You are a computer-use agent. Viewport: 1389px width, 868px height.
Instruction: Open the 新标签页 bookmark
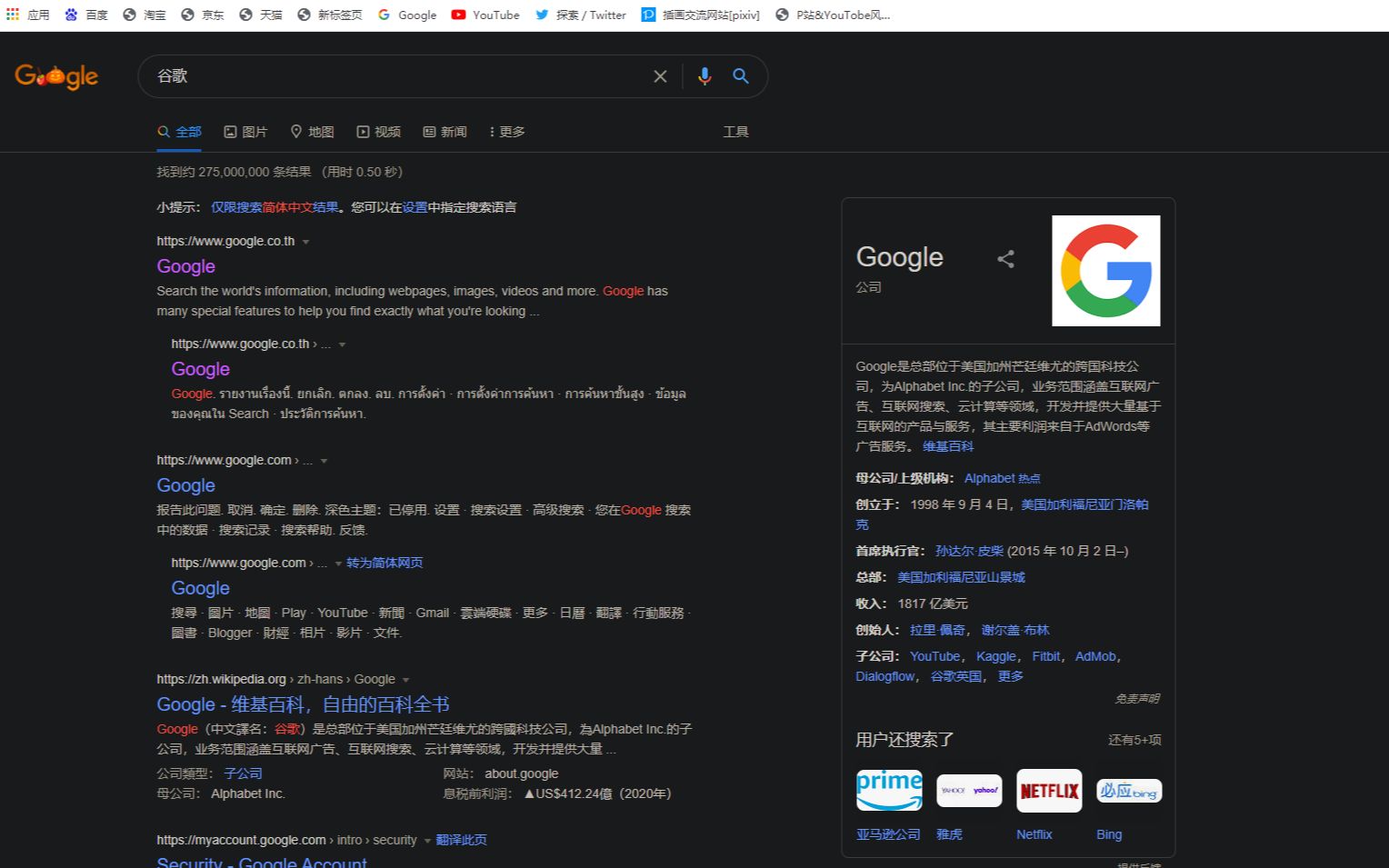coord(330,15)
